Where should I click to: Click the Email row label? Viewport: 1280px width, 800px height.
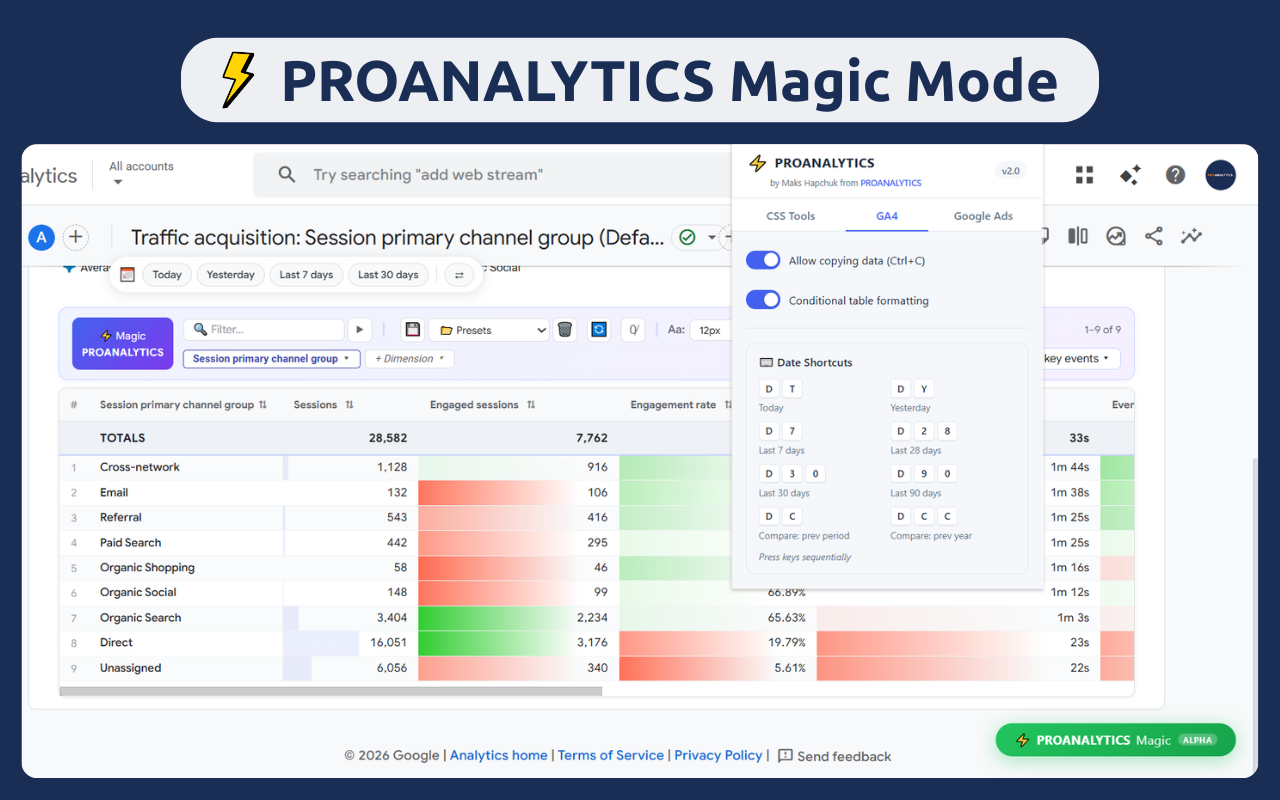[x=114, y=492]
